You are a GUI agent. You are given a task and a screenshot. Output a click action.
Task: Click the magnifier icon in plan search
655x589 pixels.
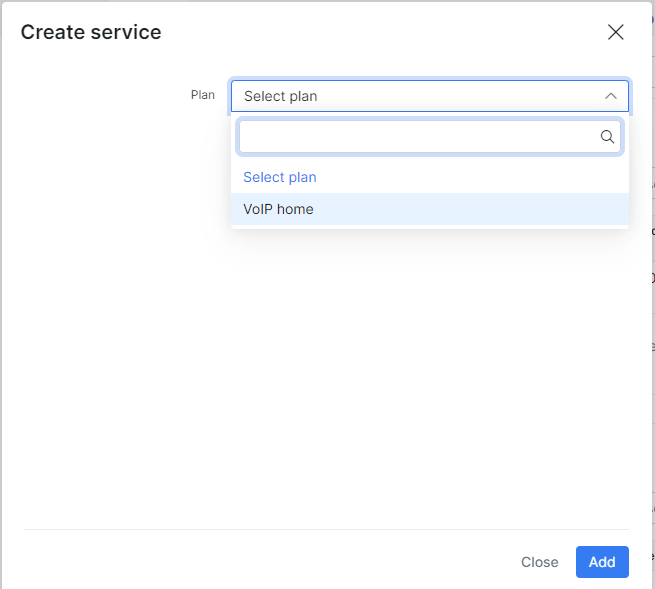point(607,137)
